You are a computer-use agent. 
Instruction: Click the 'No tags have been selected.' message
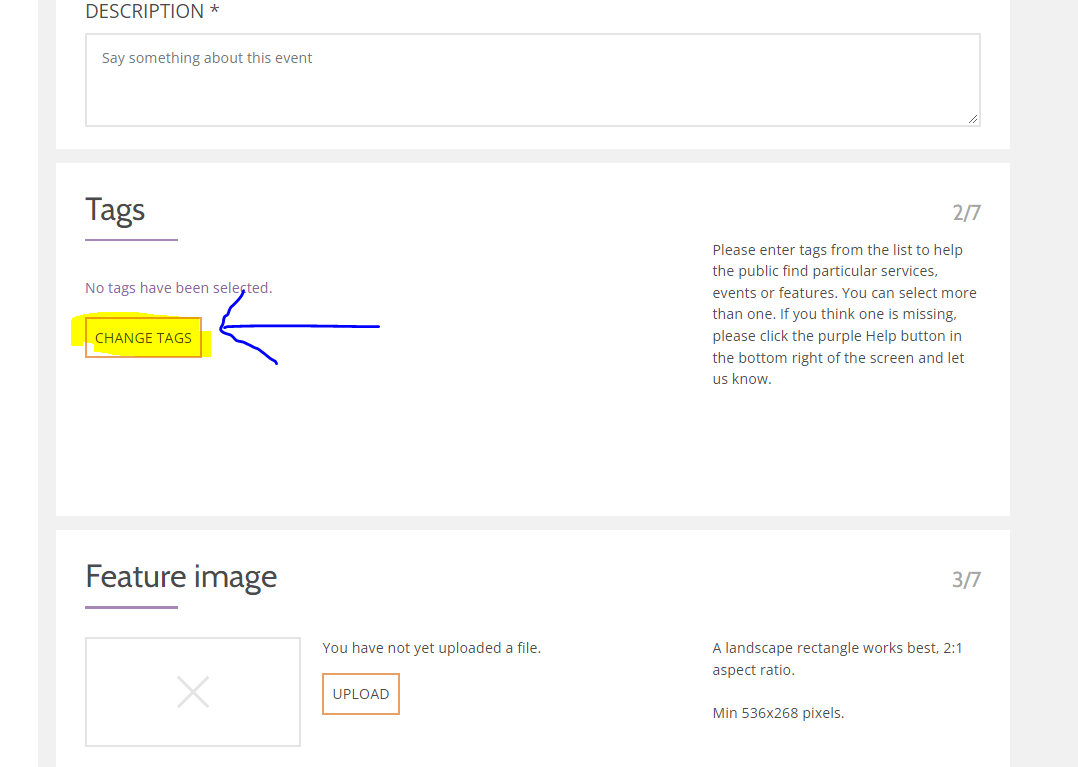click(179, 288)
